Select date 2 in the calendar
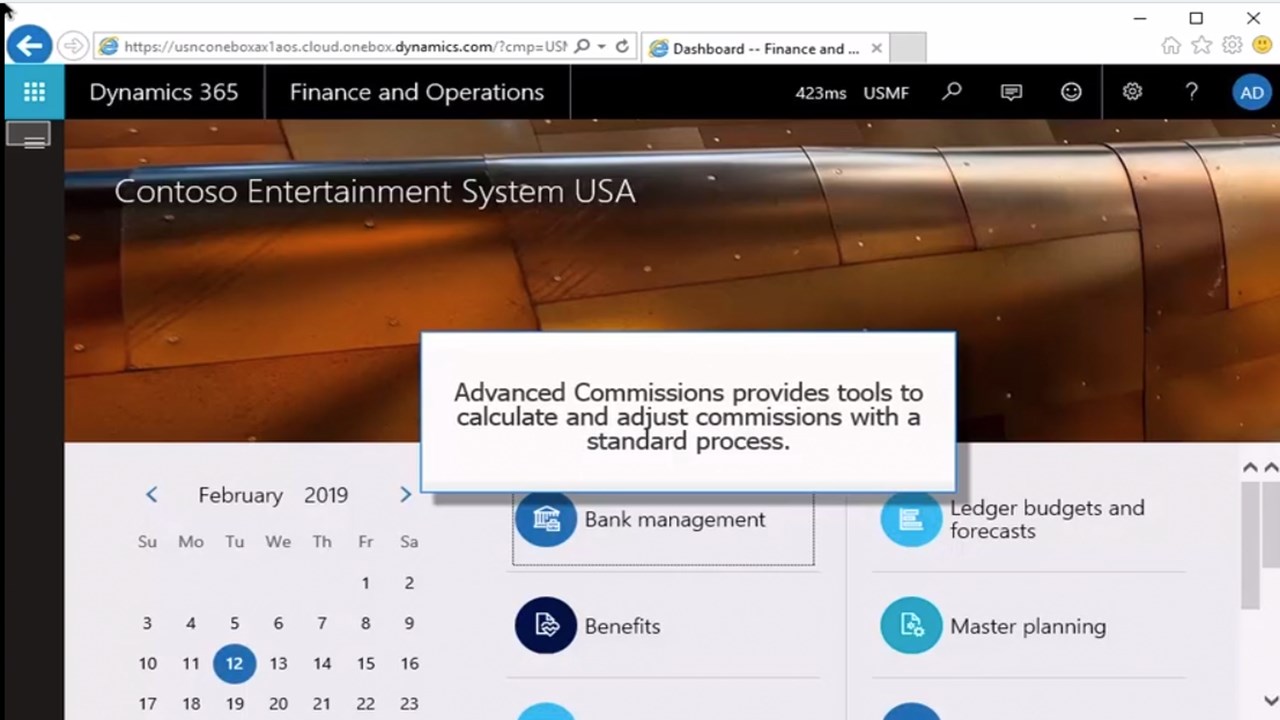 [x=409, y=583]
